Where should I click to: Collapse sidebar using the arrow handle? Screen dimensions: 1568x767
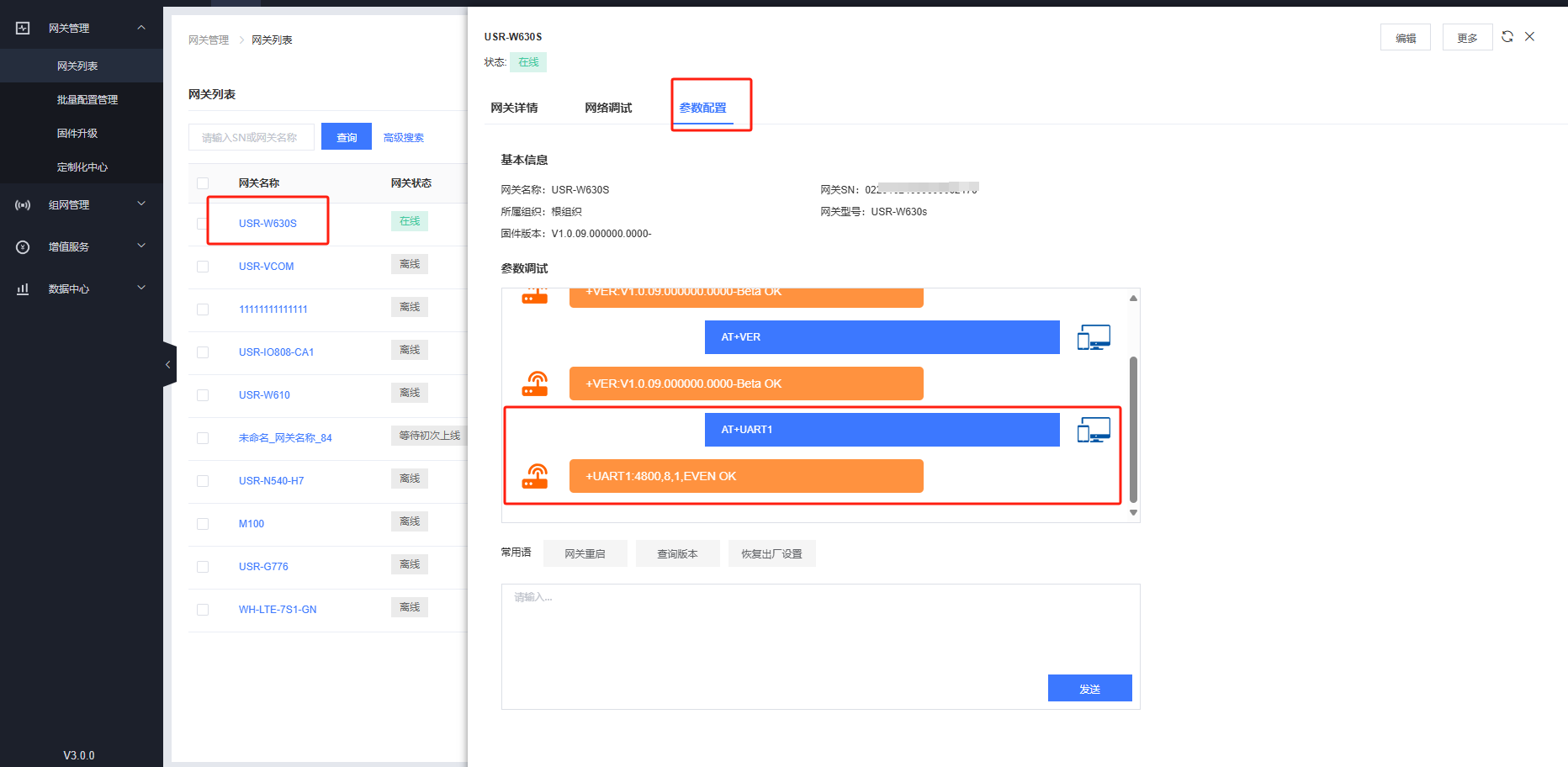coord(168,364)
